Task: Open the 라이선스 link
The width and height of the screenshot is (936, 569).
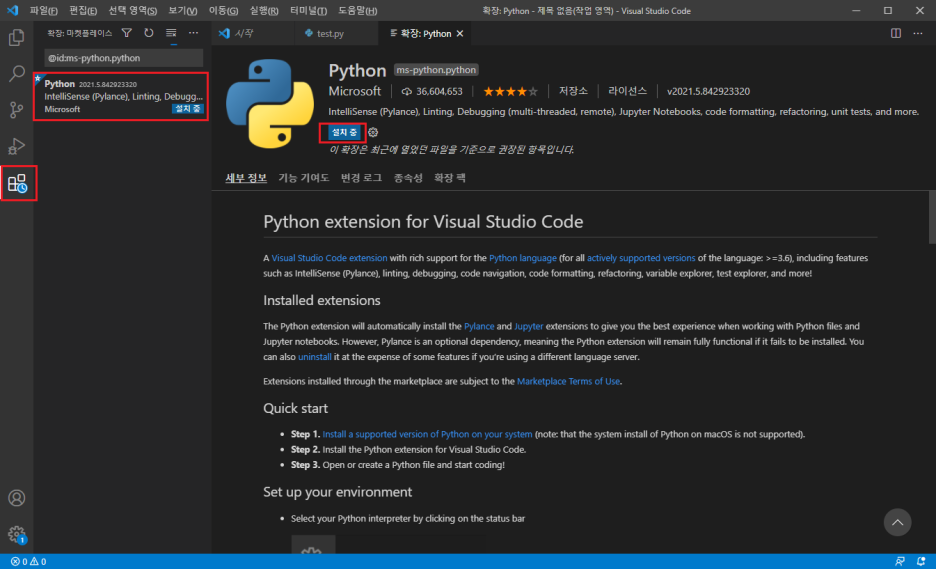Action: [x=627, y=91]
